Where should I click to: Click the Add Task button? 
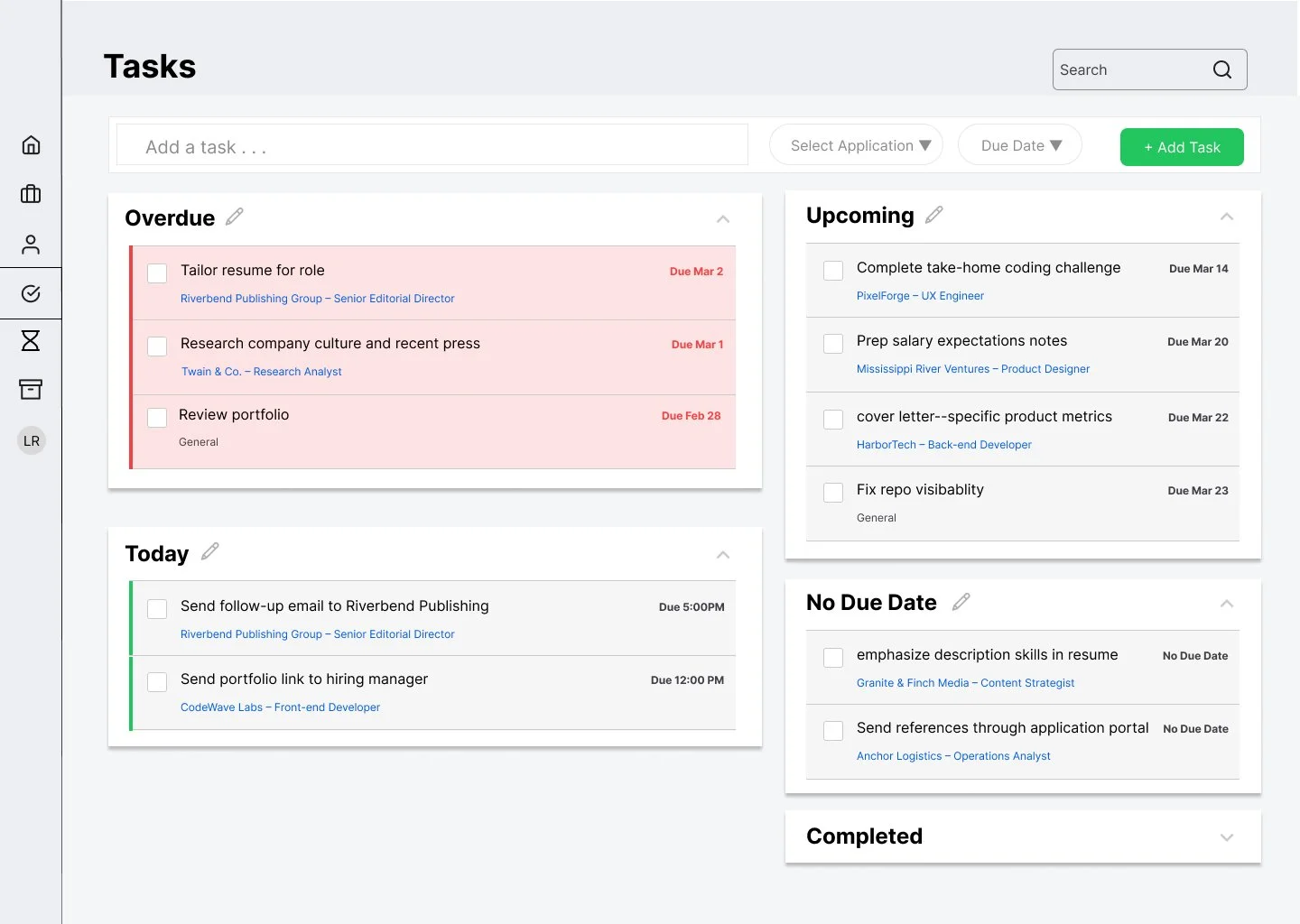coord(1181,146)
